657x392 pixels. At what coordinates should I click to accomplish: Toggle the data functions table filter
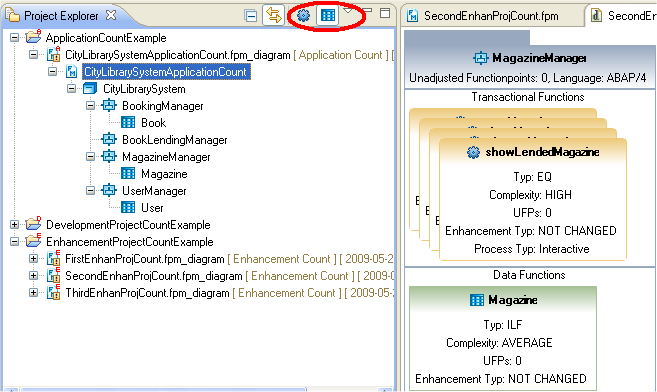pyautogui.click(x=327, y=15)
